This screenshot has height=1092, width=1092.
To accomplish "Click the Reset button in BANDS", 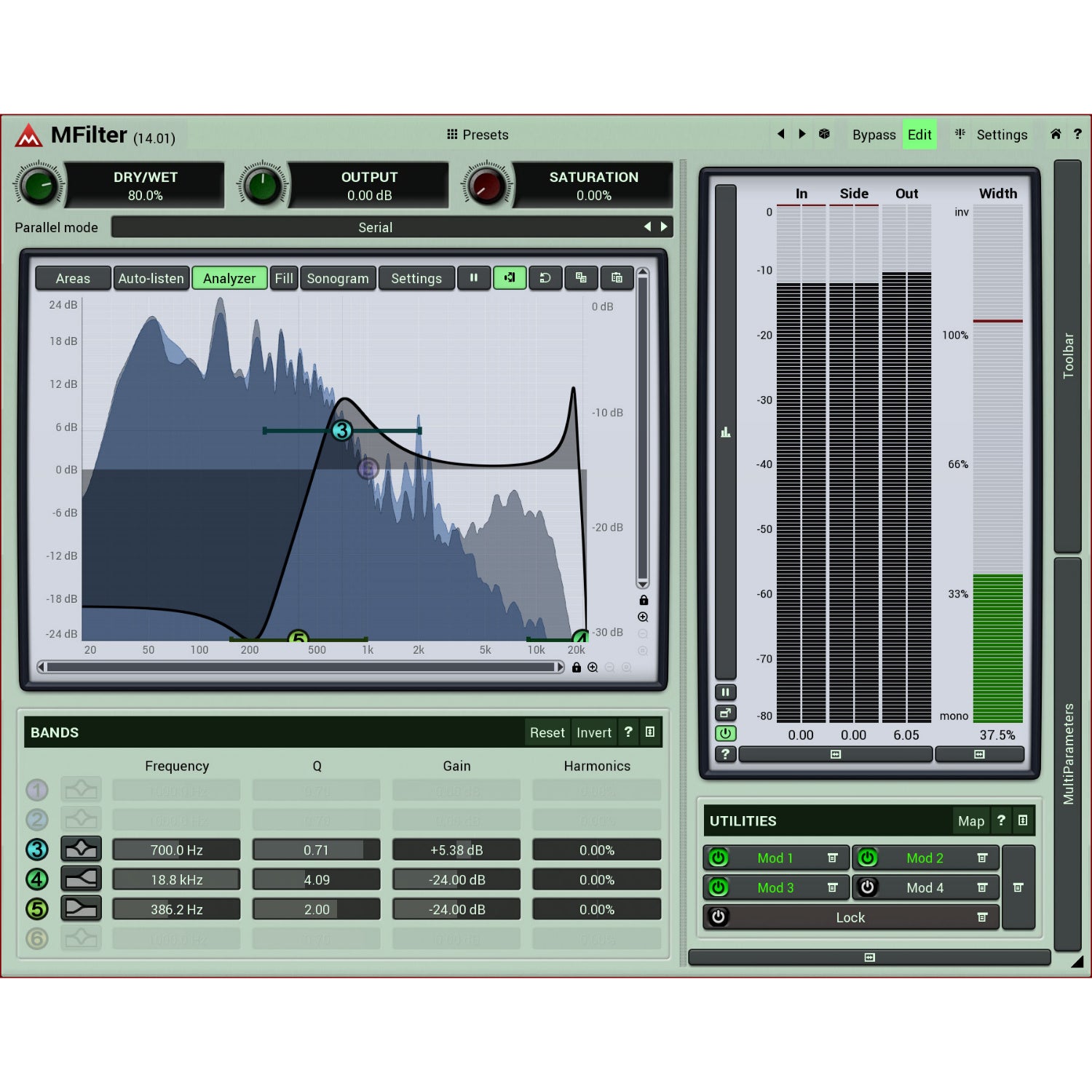I will coord(547,732).
